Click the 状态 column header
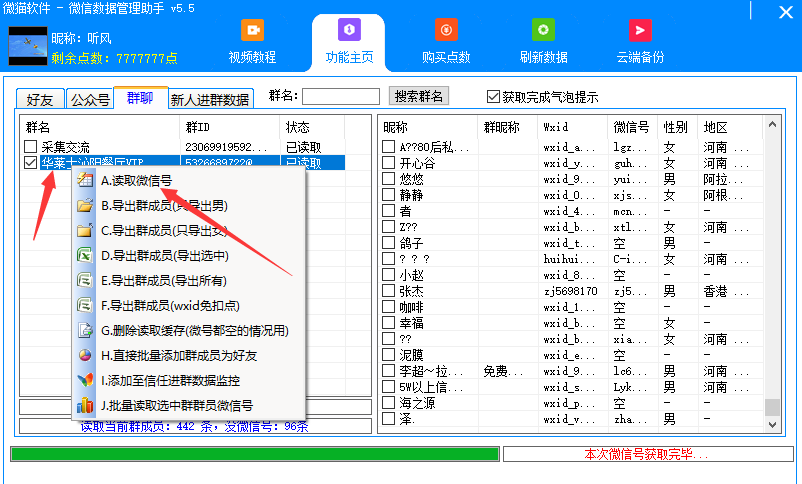 click(x=312, y=127)
